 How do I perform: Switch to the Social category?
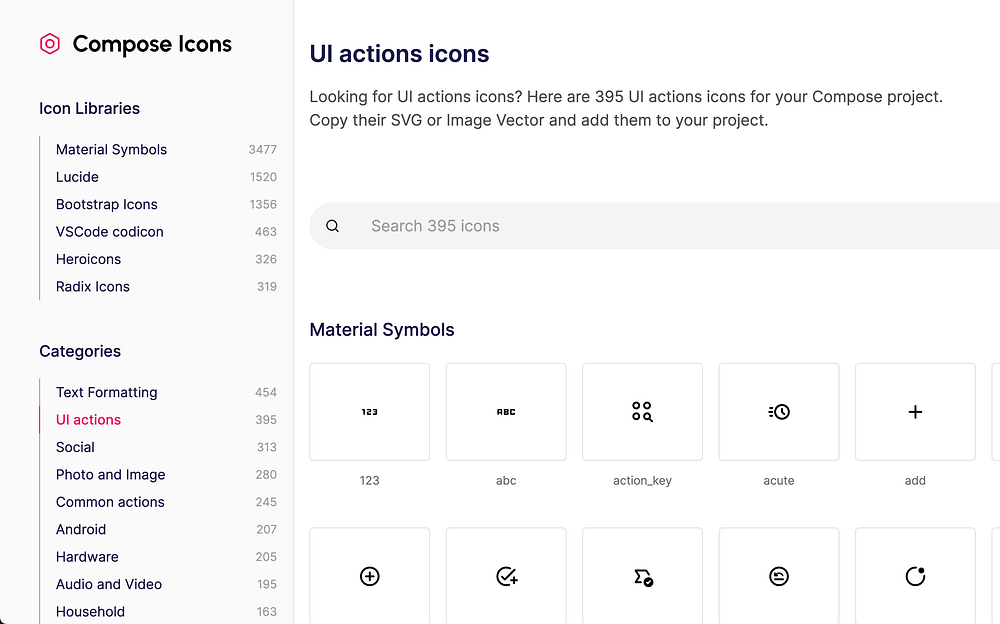pos(75,447)
